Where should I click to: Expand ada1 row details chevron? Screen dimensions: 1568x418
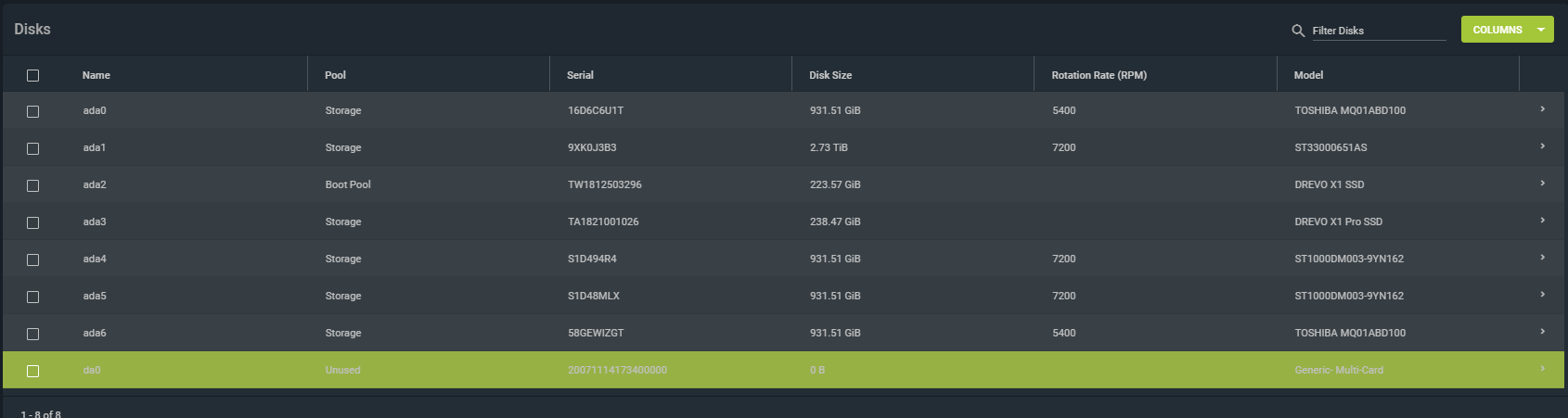[x=1542, y=146]
